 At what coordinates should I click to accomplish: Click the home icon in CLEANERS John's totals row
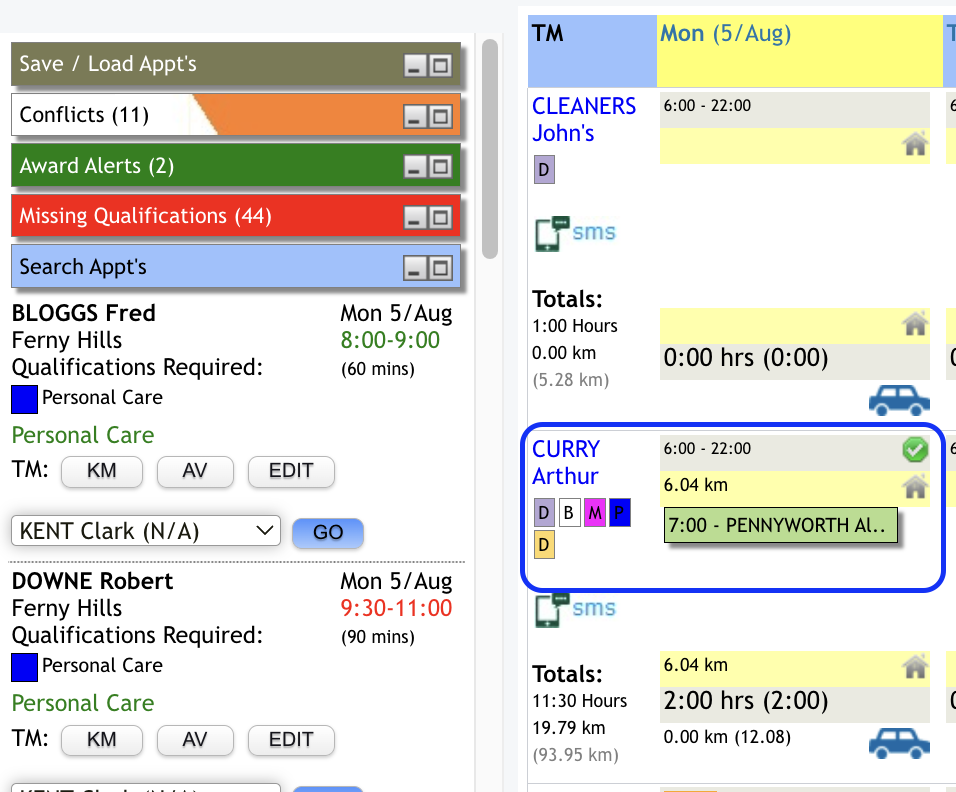[915, 324]
